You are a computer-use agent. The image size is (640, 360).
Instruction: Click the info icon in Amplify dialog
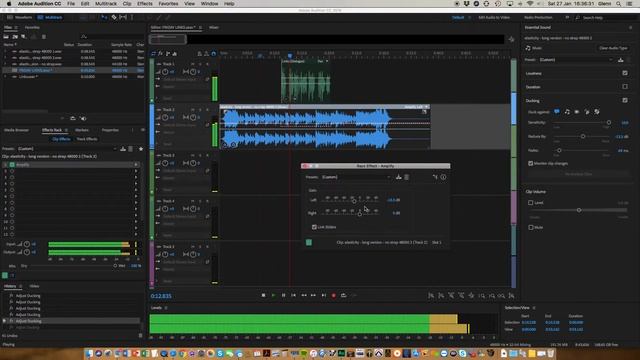443,177
